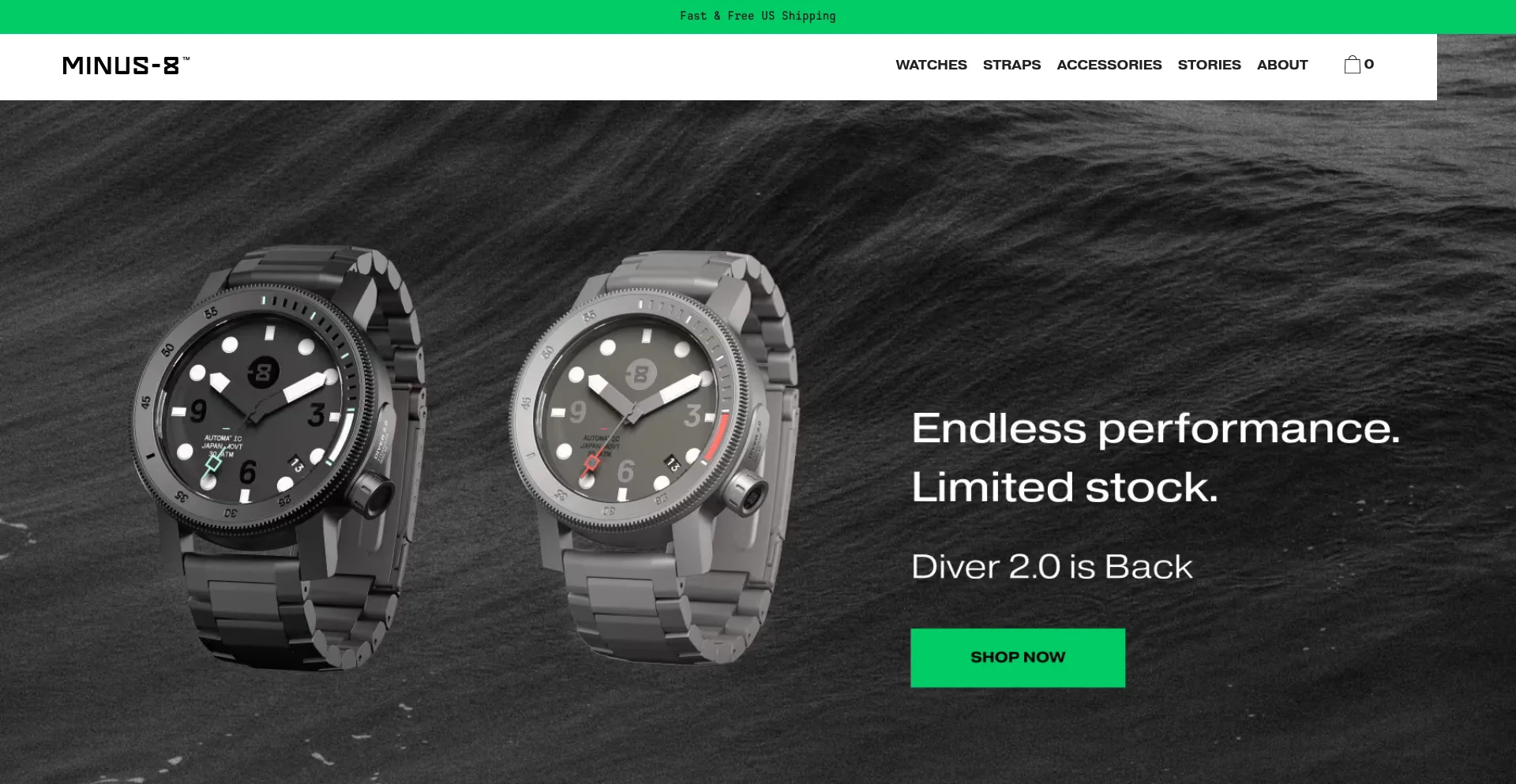The width and height of the screenshot is (1516, 784).
Task: Select the black Diver watch image
Action: (x=280, y=458)
